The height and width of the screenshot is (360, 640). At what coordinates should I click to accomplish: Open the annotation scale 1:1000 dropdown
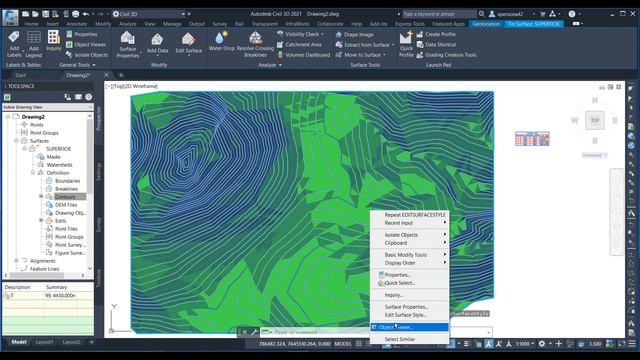point(524,344)
